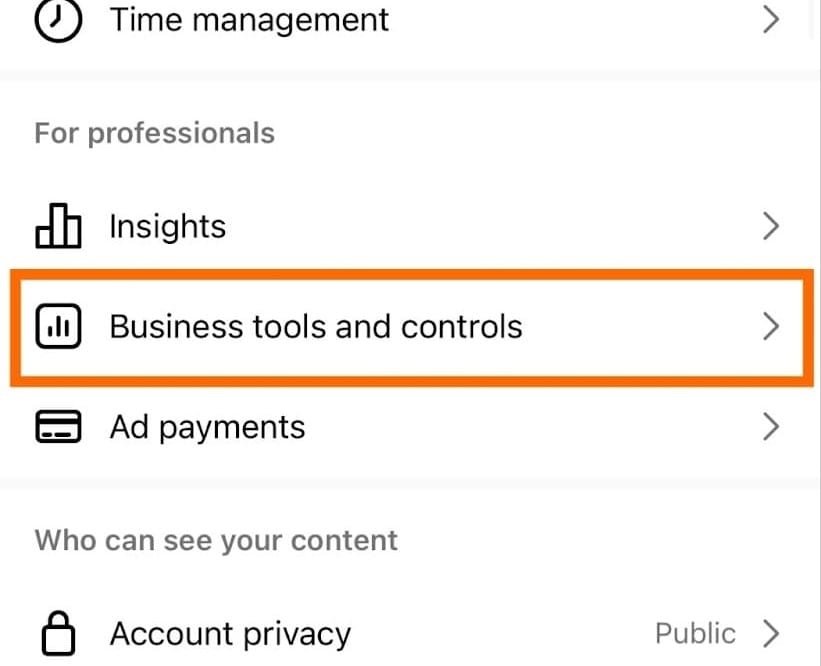Click Account privacy to change visibility
The image size is (821, 666).
(x=230, y=632)
